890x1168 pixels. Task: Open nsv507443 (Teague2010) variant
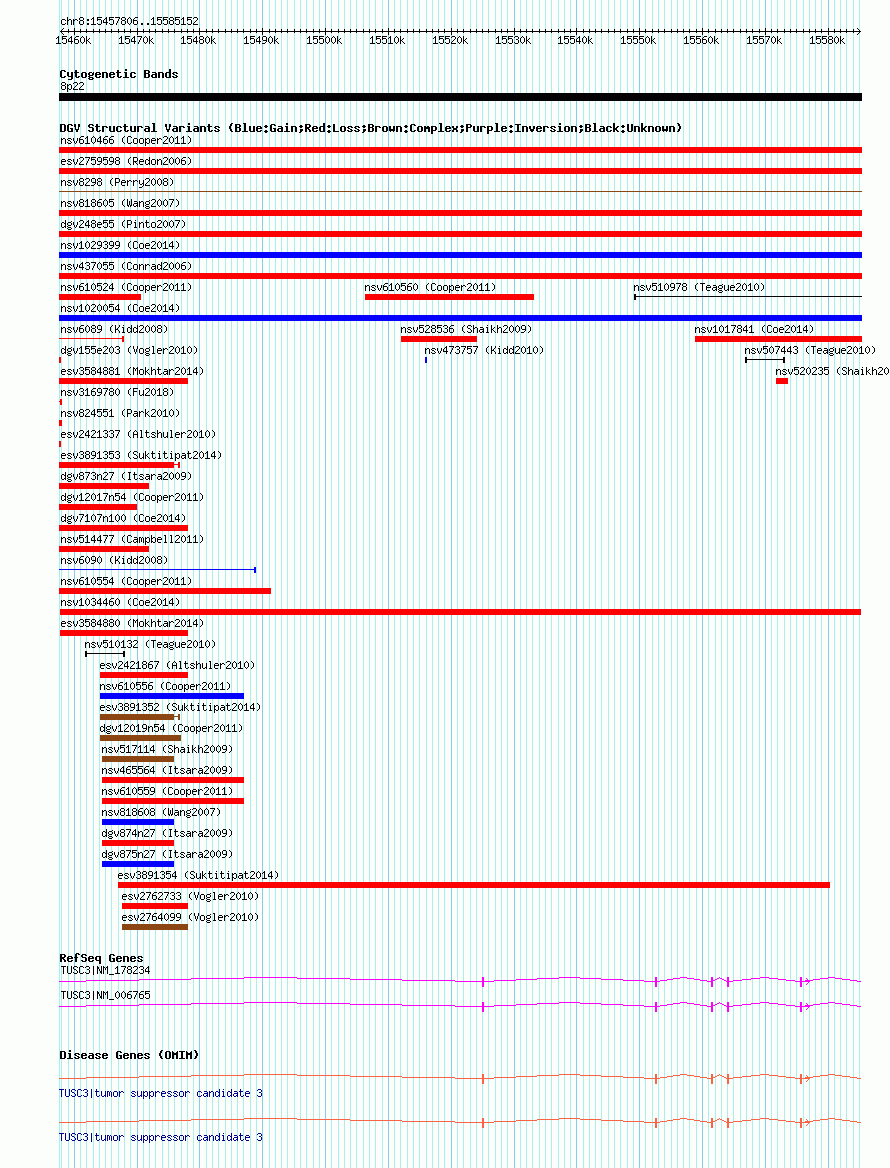pos(810,349)
